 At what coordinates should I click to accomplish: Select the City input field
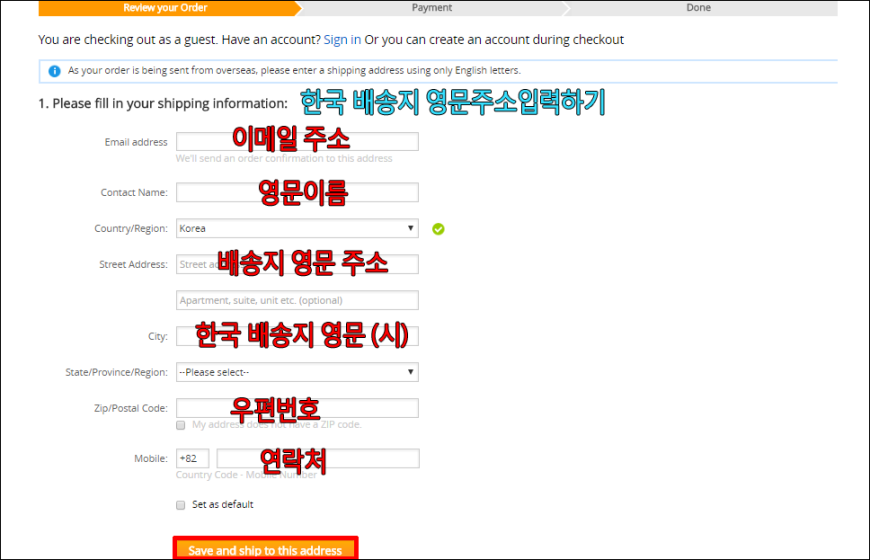click(x=297, y=336)
